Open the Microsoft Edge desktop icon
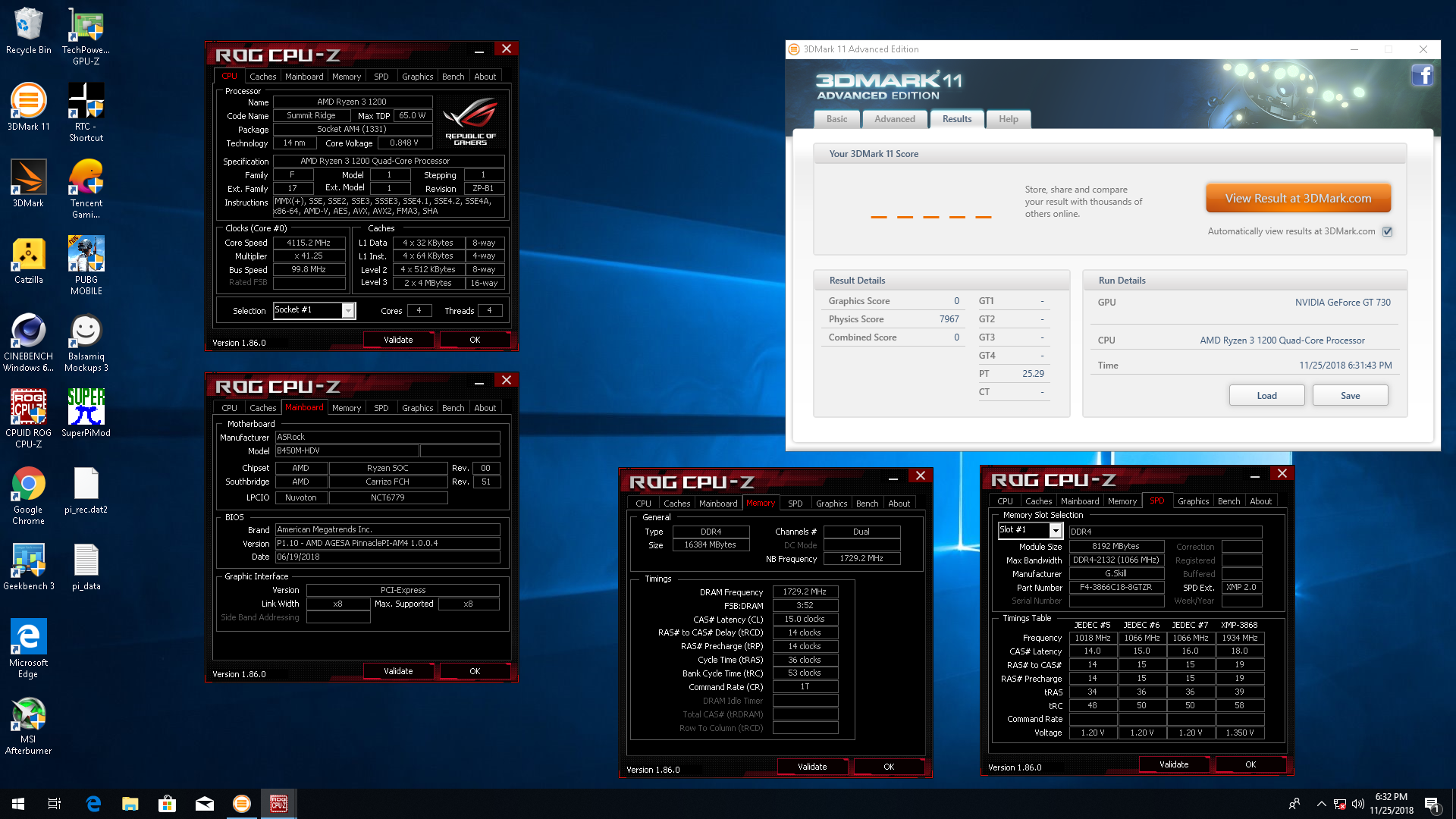The image size is (1456, 819). pos(28,649)
